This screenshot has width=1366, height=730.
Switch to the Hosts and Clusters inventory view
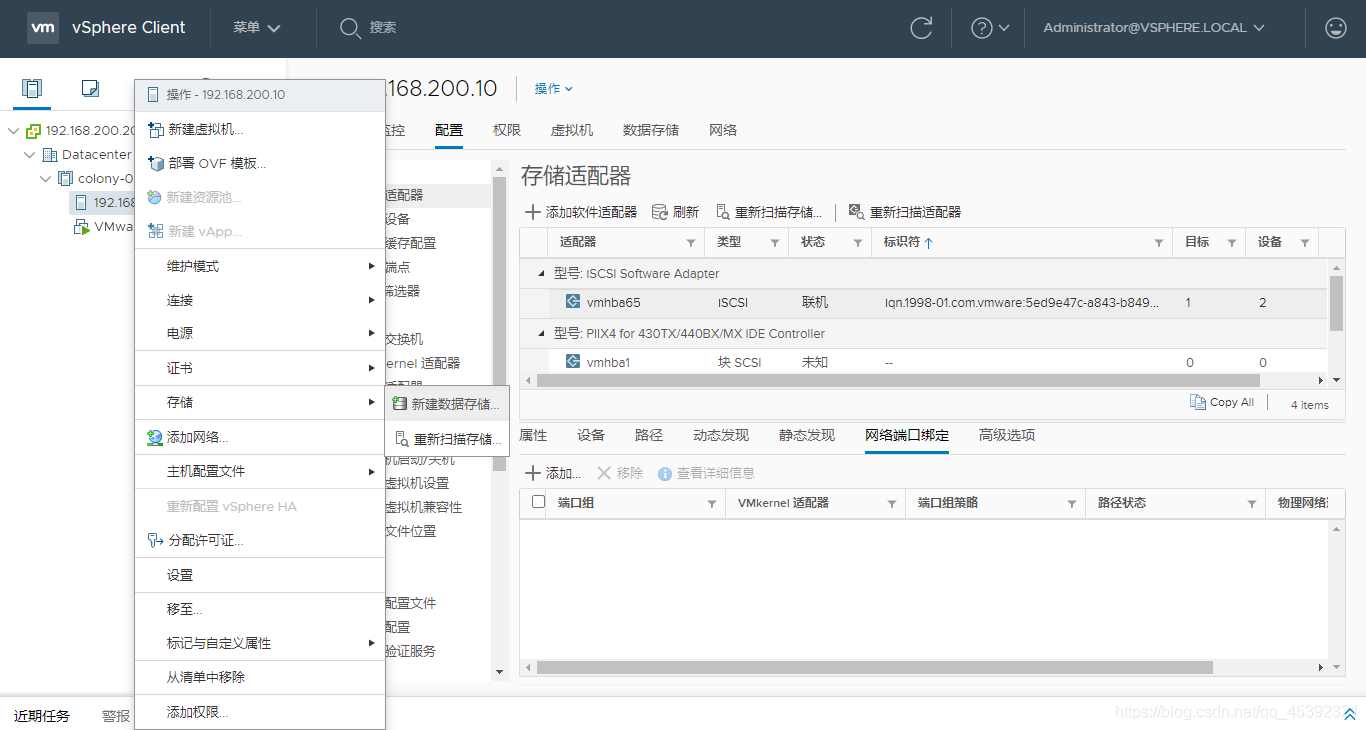[x=32, y=88]
